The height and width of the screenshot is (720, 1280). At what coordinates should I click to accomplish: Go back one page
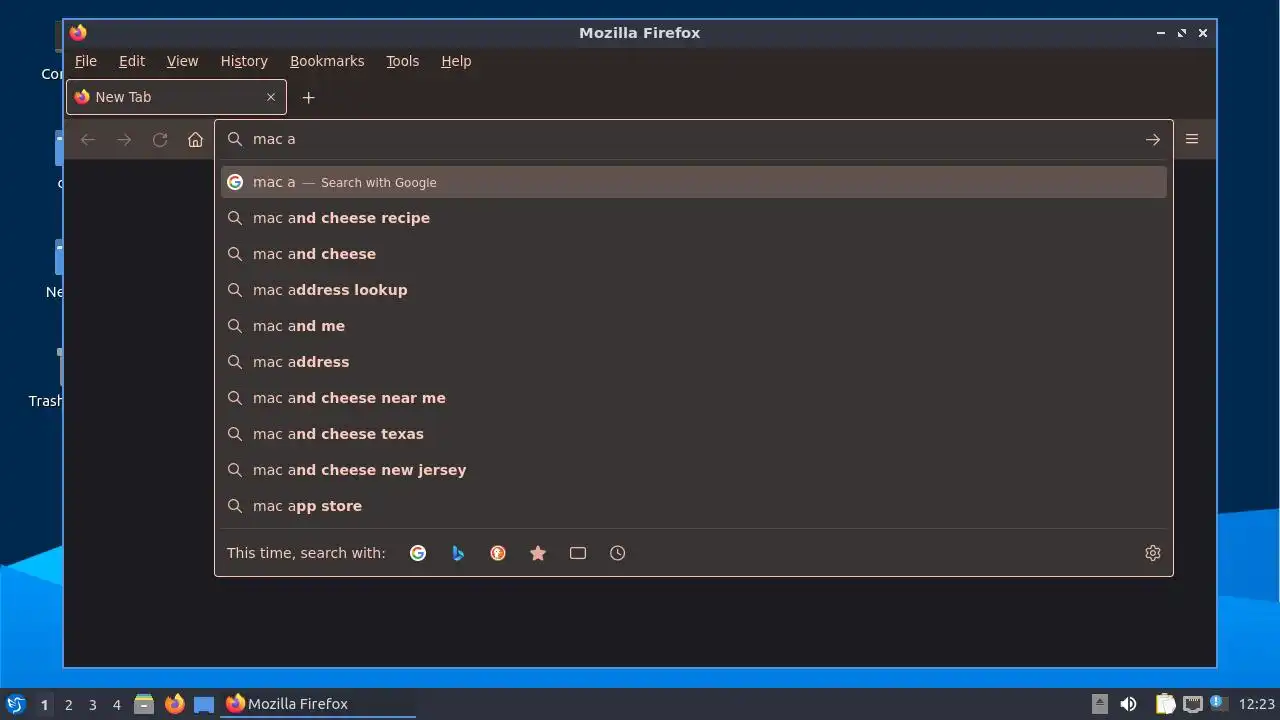88,140
